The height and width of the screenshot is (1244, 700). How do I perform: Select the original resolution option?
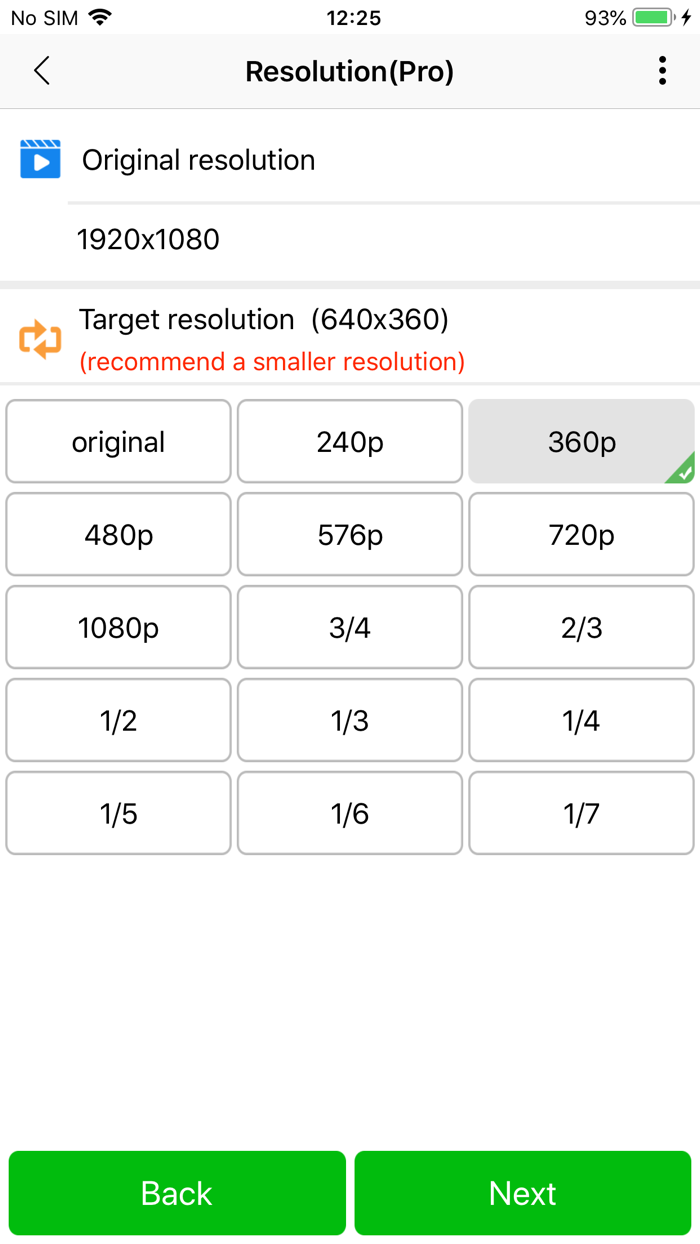[118, 441]
